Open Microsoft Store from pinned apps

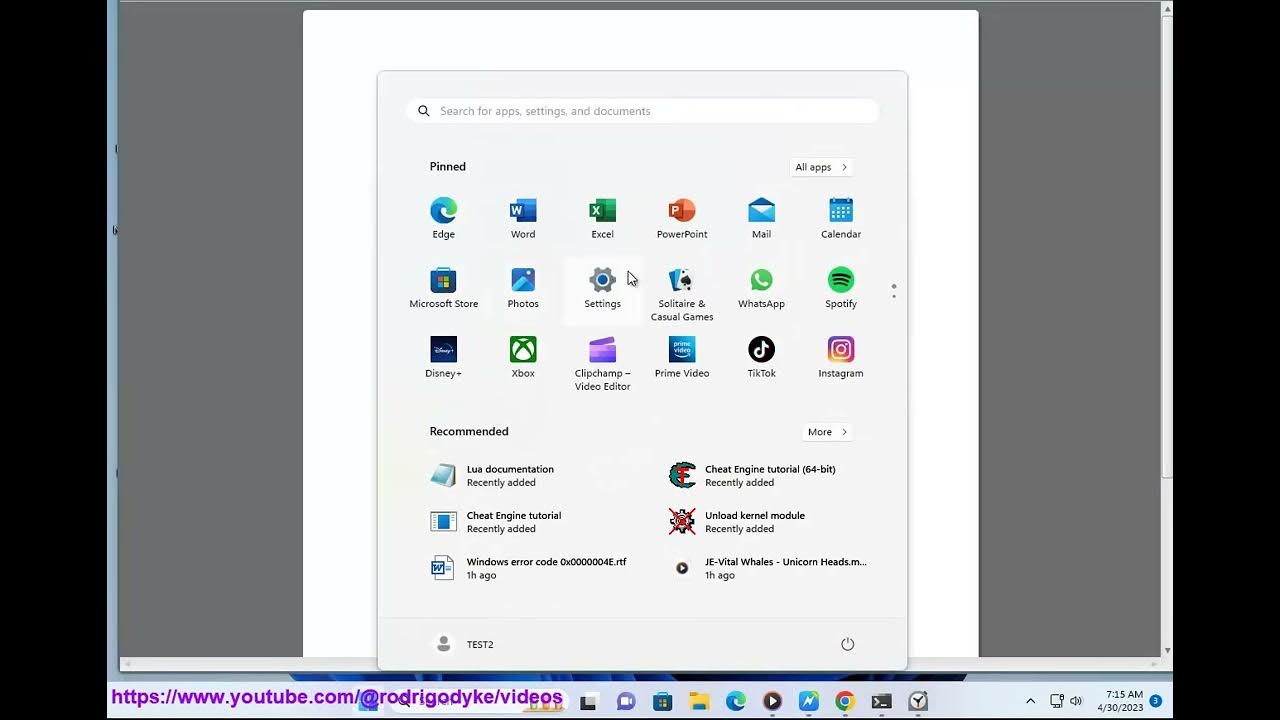tap(443, 288)
